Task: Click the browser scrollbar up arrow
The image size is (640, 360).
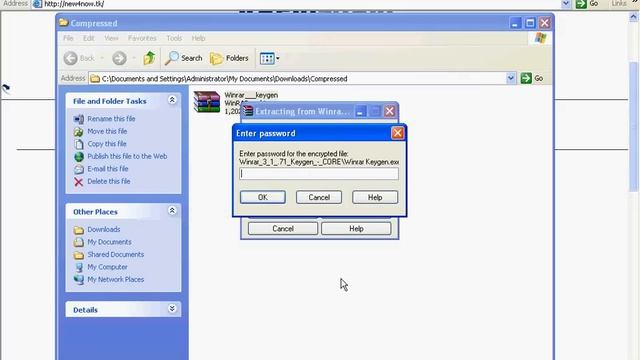Action: click(x=633, y=16)
